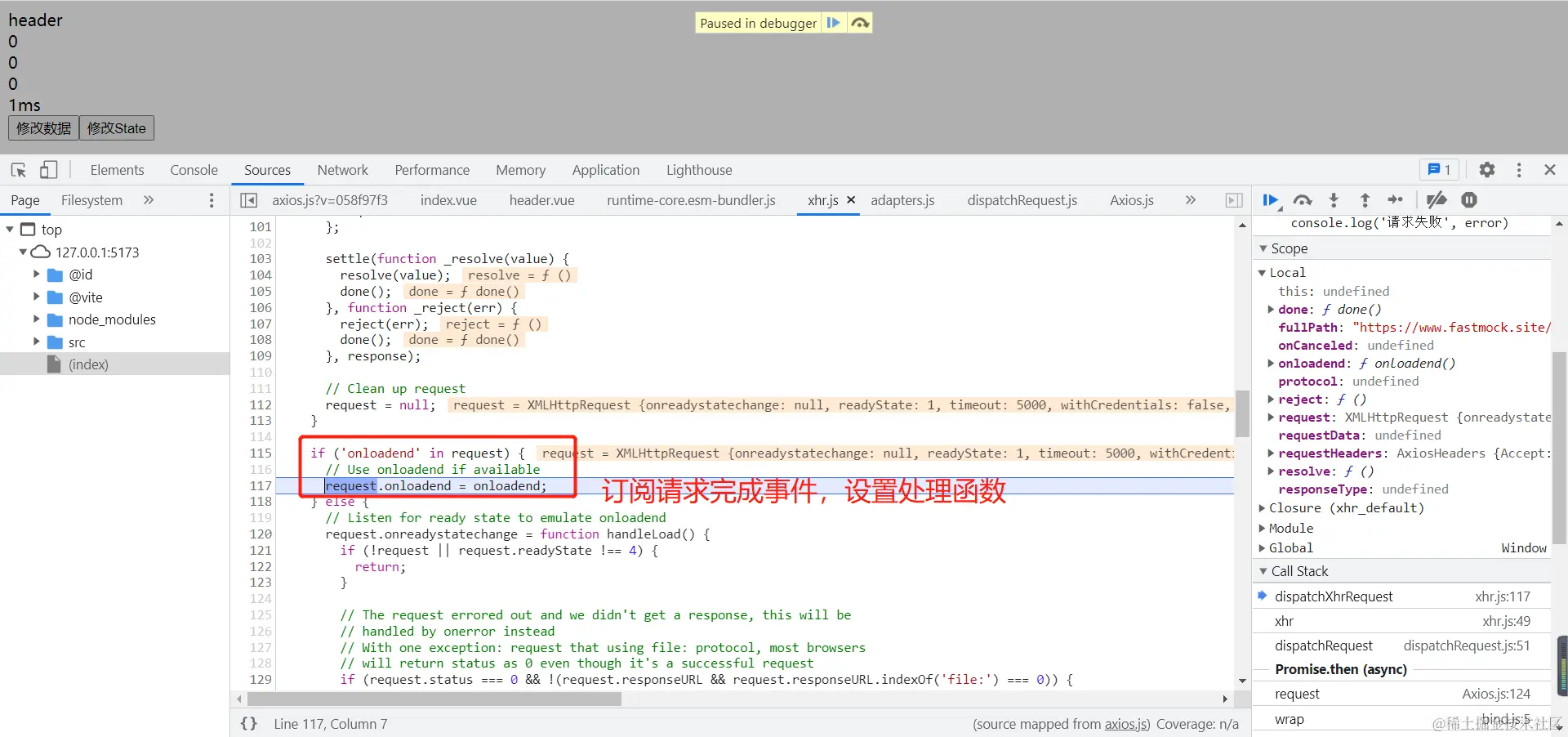Toggle pause on exceptions icon

pos(1469,200)
